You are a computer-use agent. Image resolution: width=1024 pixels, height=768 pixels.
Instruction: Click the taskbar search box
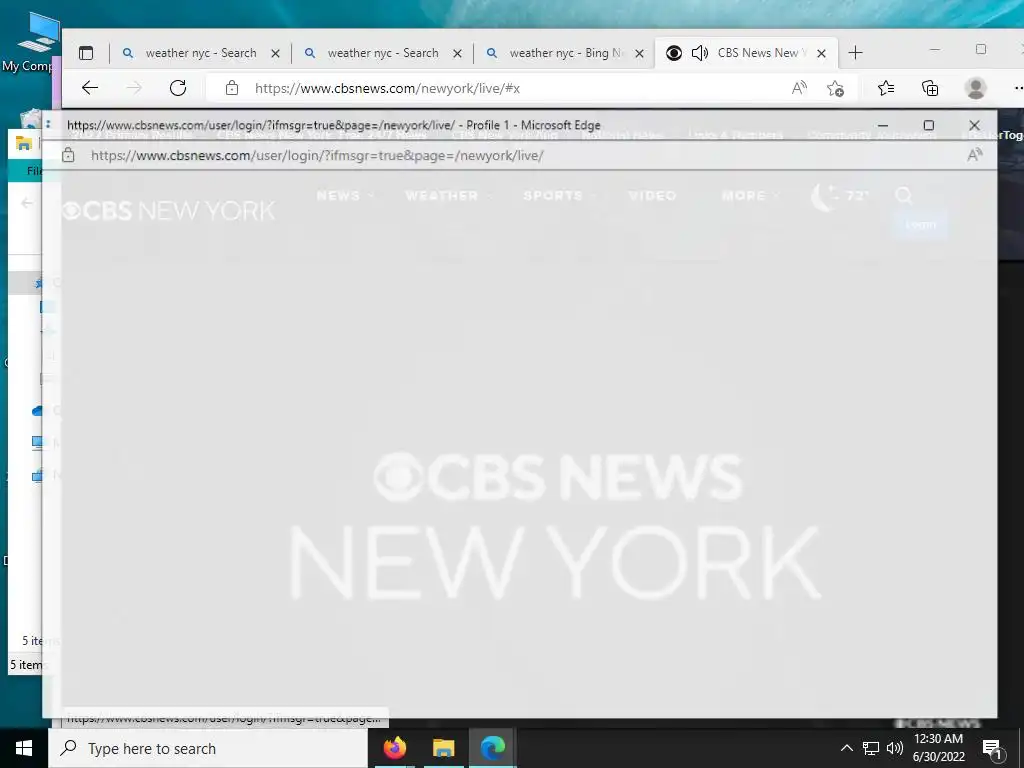coord(208,748)
